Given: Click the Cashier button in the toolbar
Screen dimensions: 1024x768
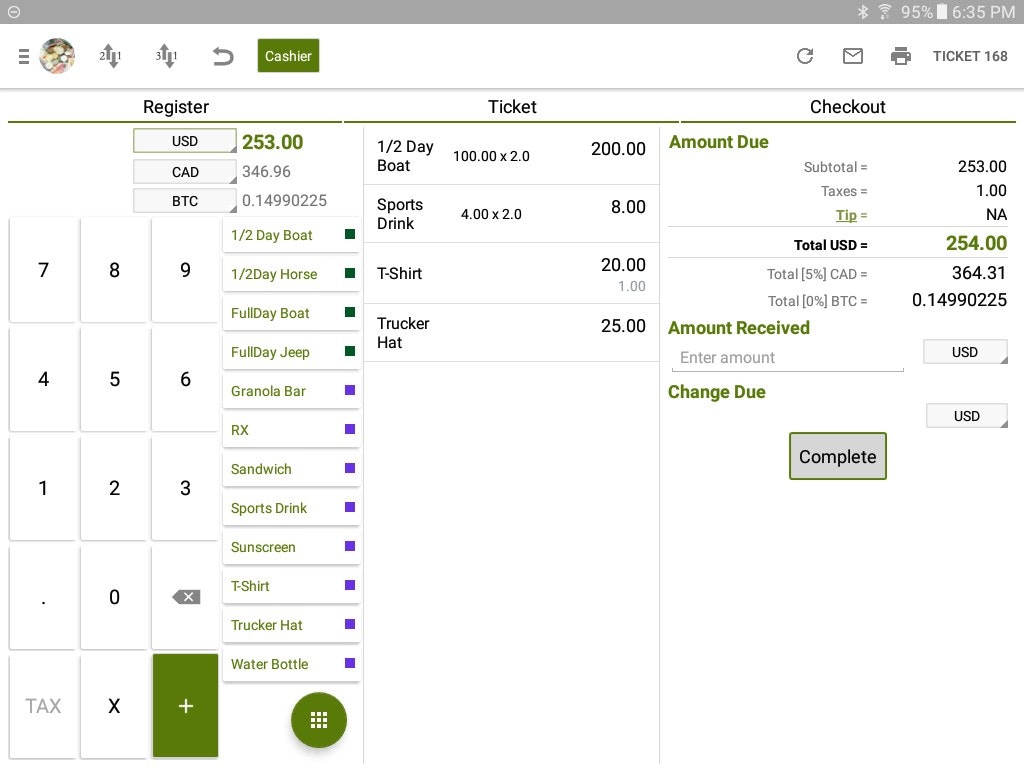Looking at the screenshot, I should (x=288, y=56).
